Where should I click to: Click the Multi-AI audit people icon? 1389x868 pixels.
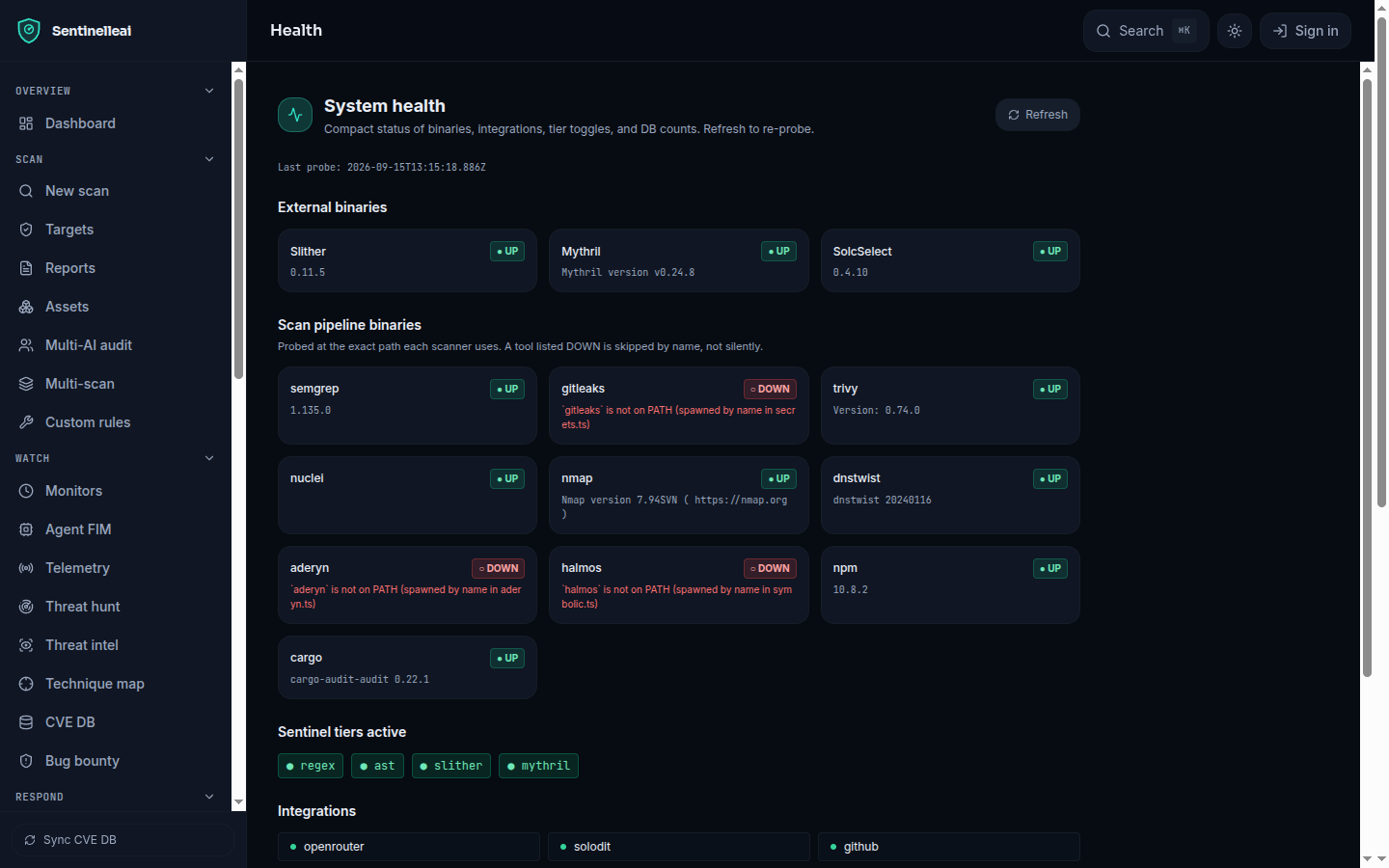[x=26, y=345]
